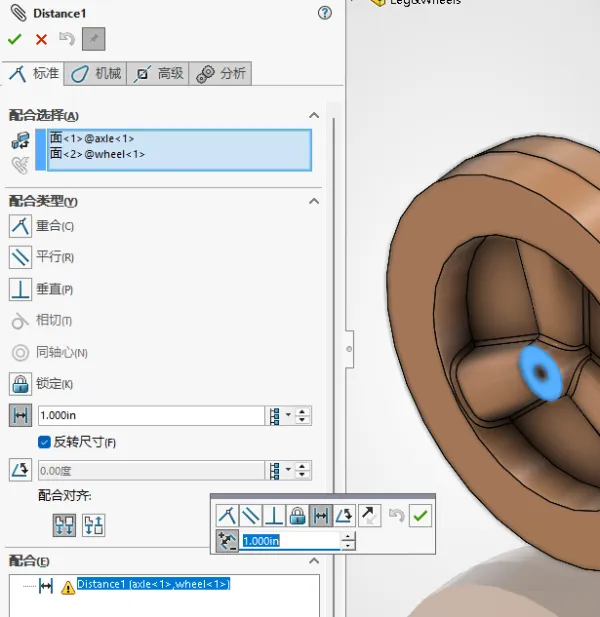The width and height of the screenshot is (600, 617).
Task: Choose the 平行 parallel mate
Action: tap(20, 257)
